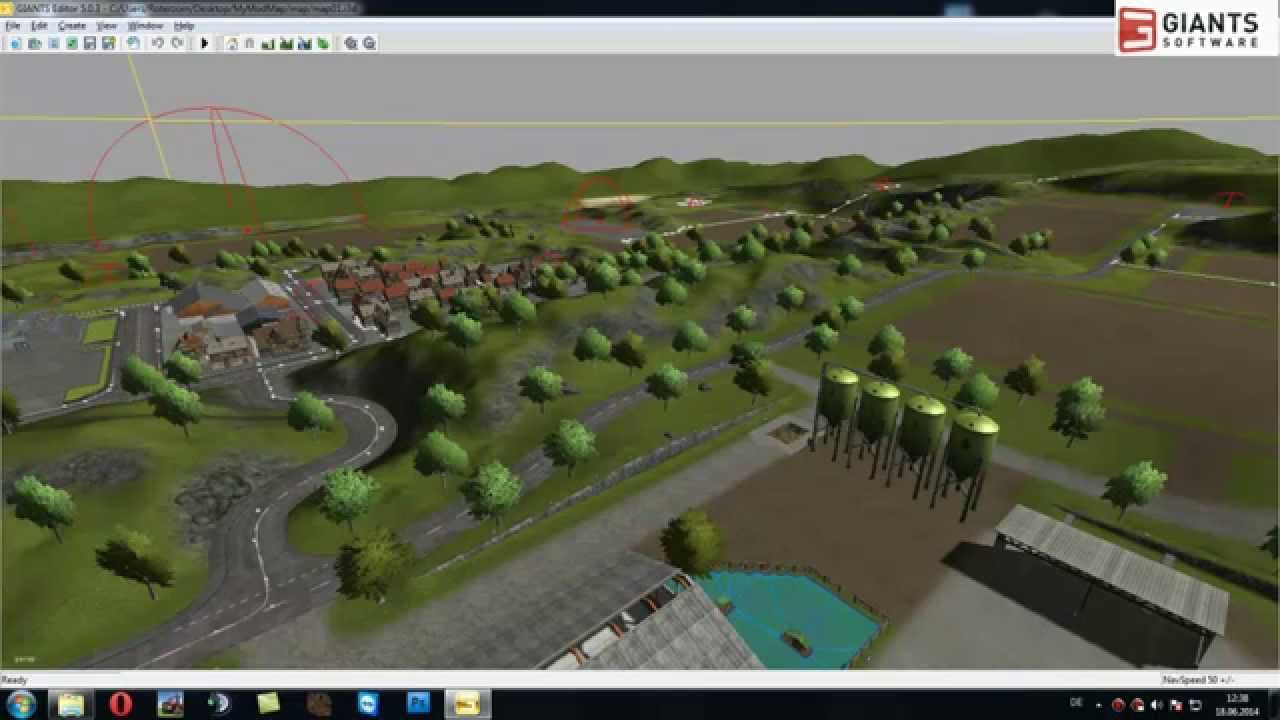Click the Undo arrow icon
1280x720 pixels.
158,43
